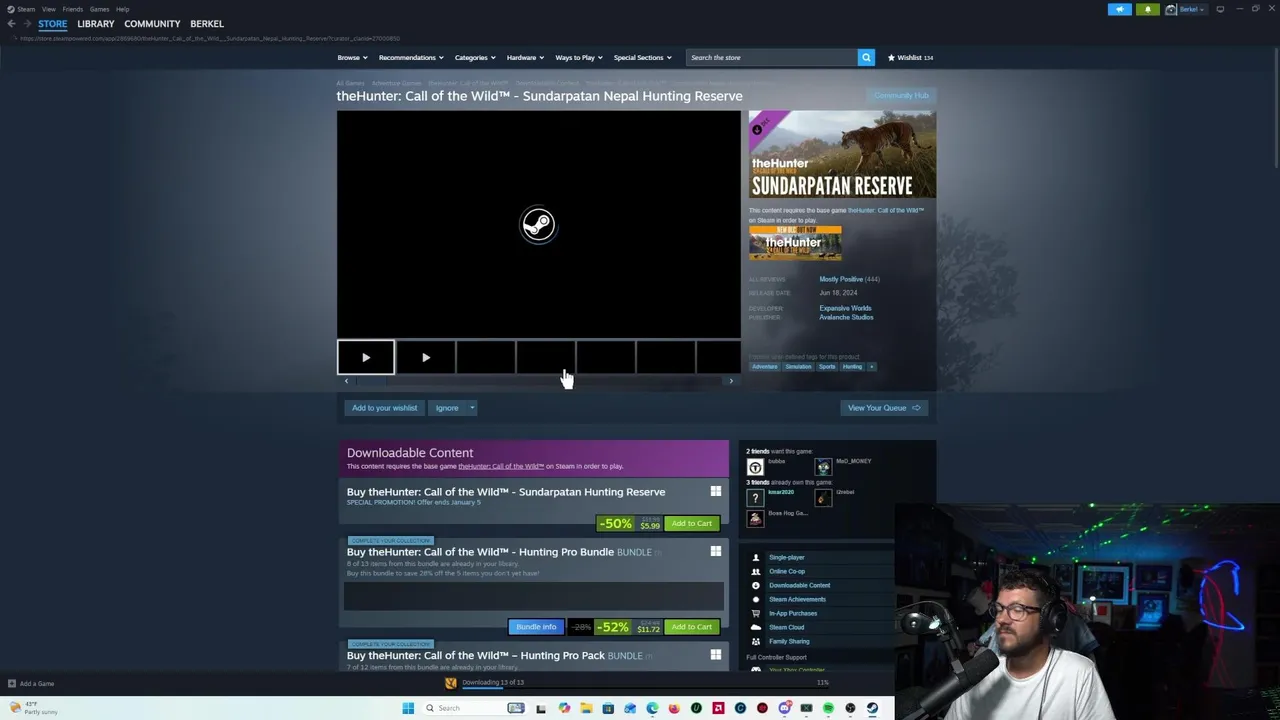
Task: Expand the Recommendations dropdown
Action: 411,57
